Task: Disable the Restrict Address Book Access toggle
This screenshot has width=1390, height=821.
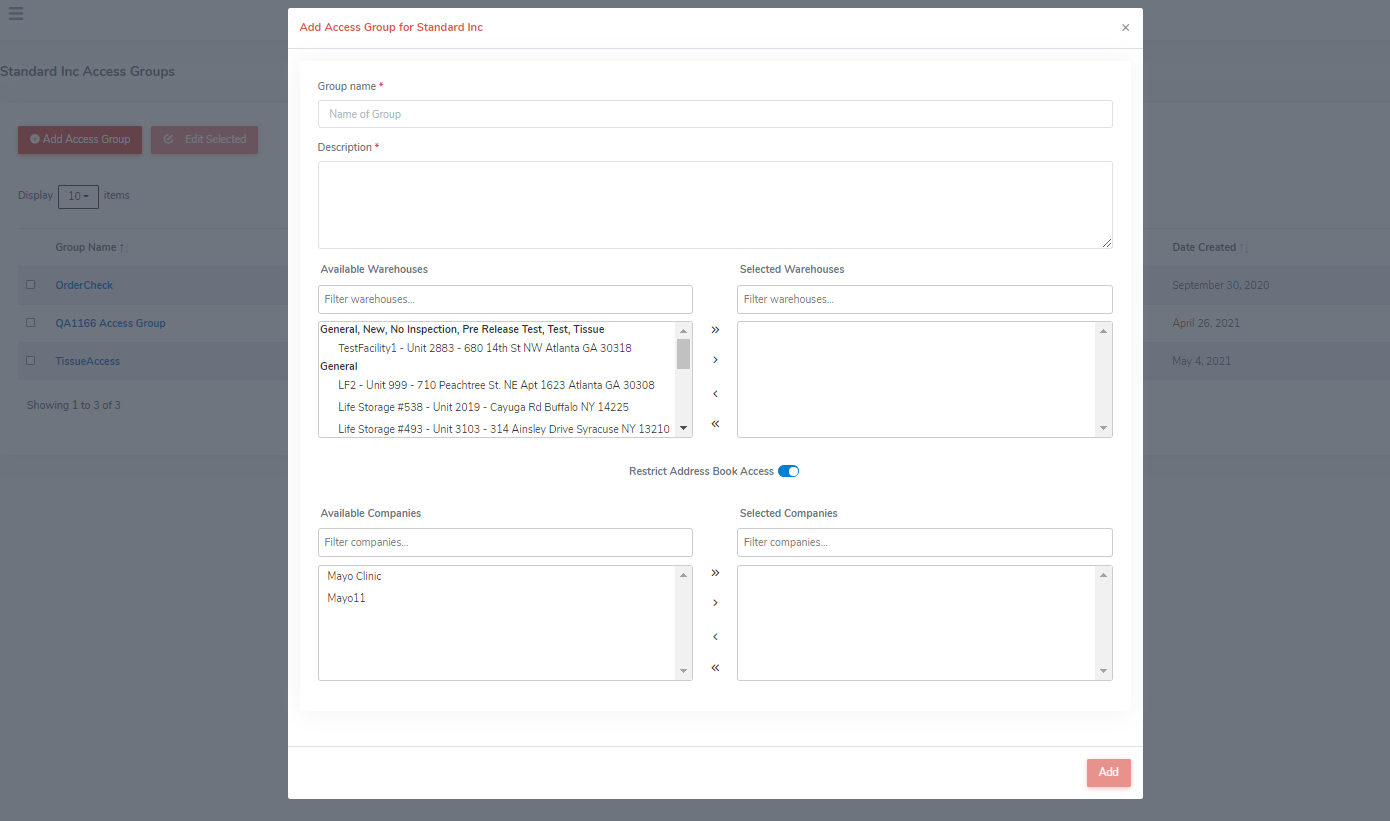Action: (788, 470)
